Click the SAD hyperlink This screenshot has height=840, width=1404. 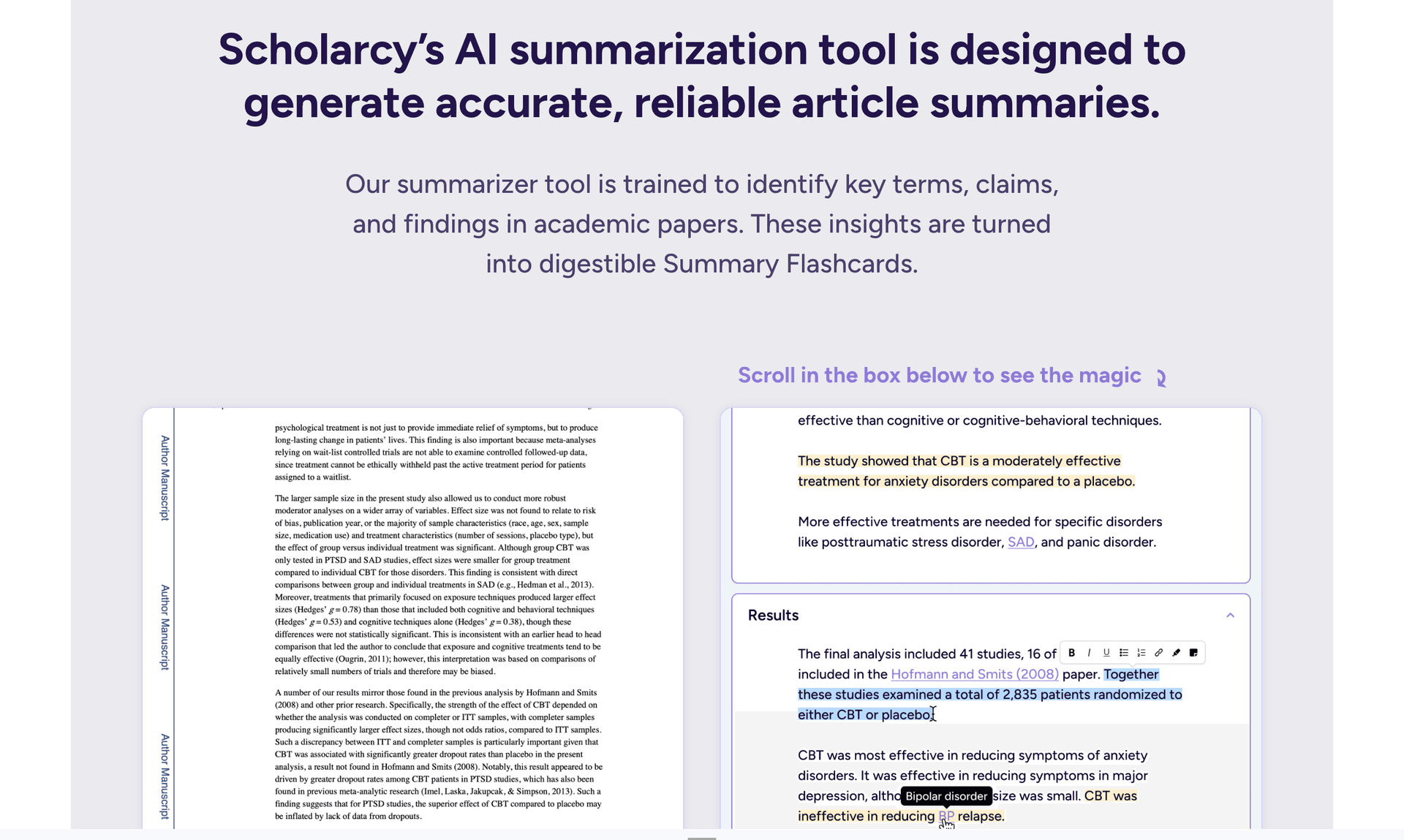[x=1022, y=542]
